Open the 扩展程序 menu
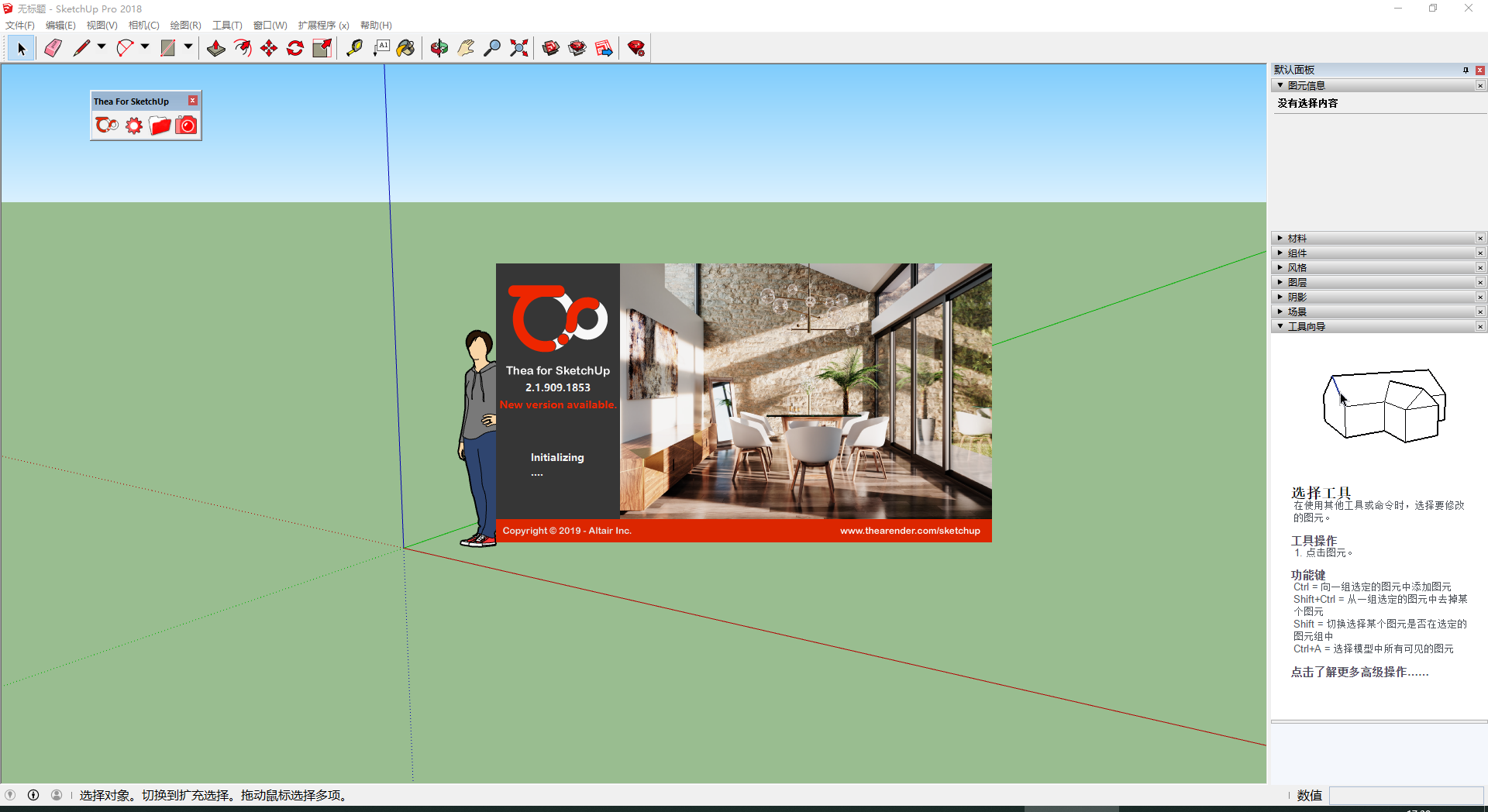The height and width of the screenshot is (812, 1488). pyautogui.click(x=323, y=26)
